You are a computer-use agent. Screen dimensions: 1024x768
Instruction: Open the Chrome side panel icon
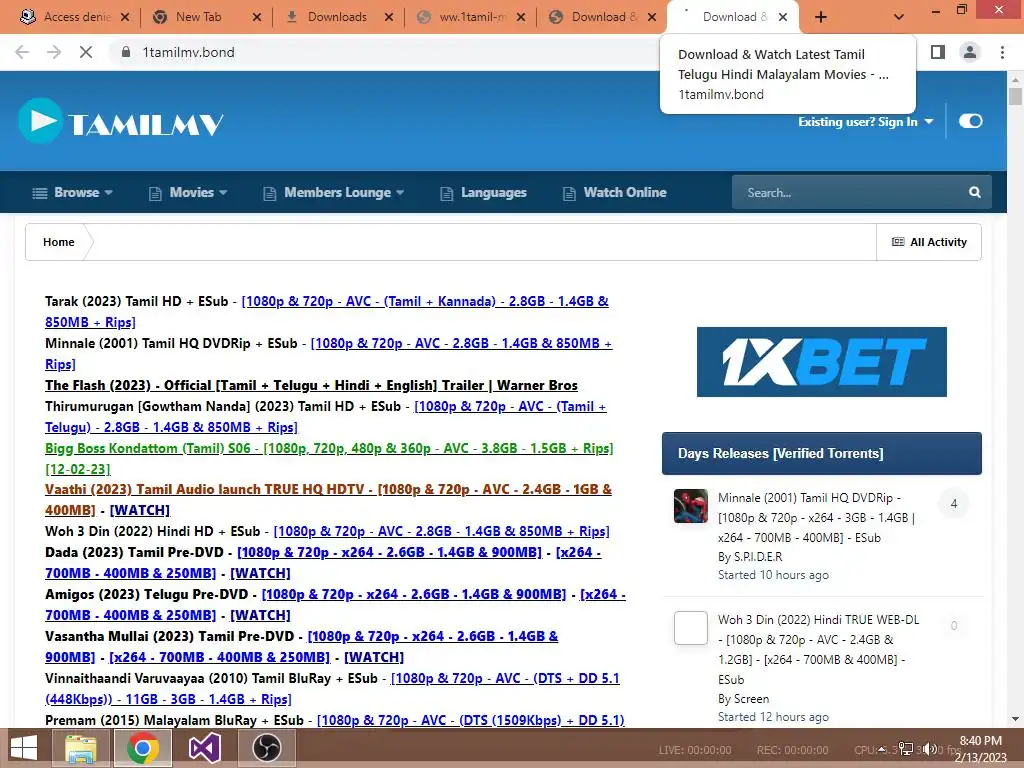pyautogui.click(x=938, y=52)
